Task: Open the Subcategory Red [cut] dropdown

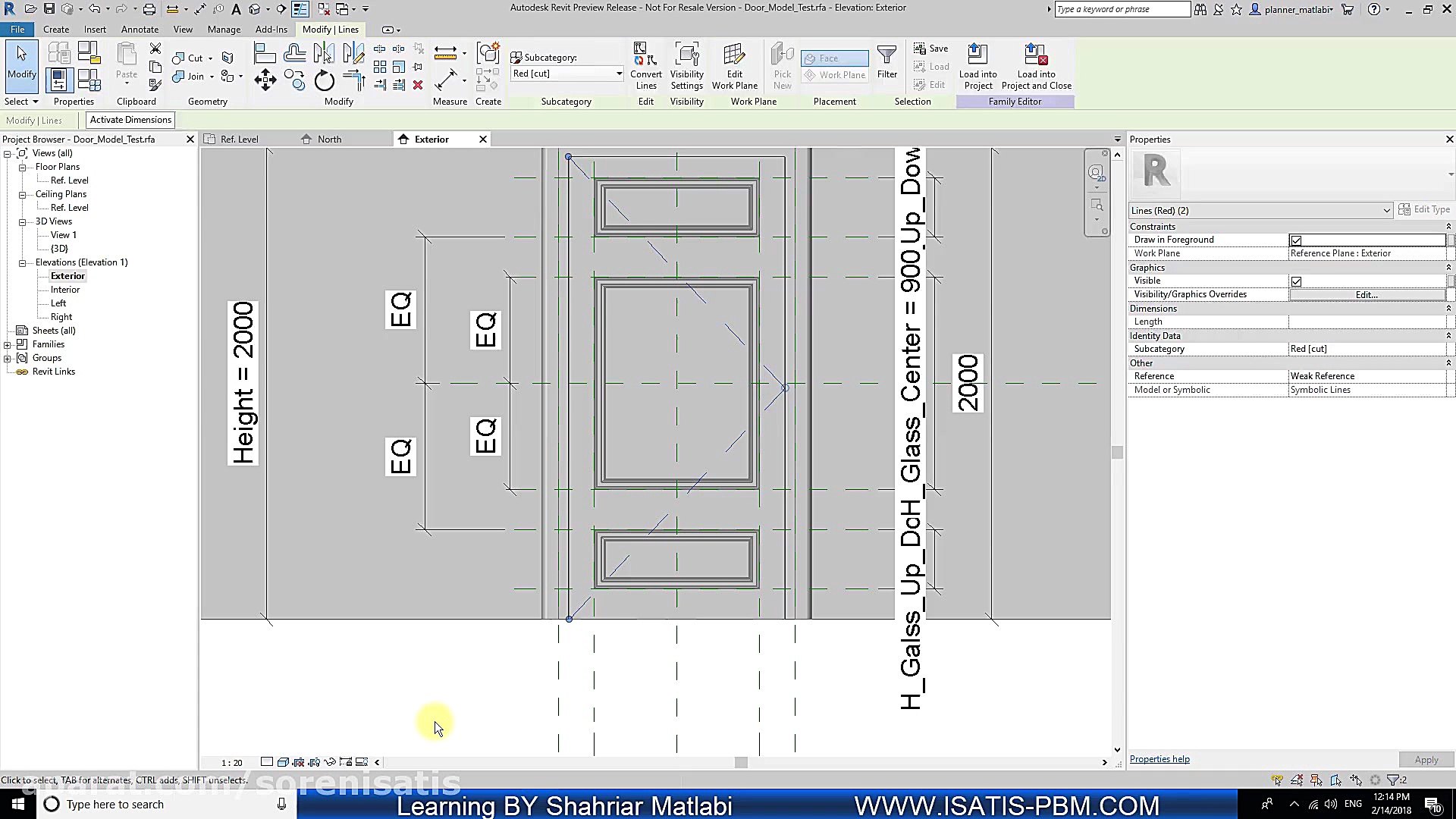Action: tap(619, 74)
